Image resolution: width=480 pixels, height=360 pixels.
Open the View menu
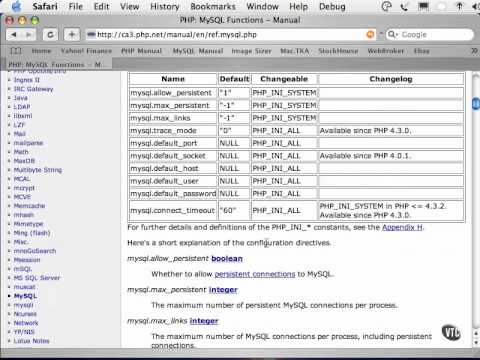(129, 6)
